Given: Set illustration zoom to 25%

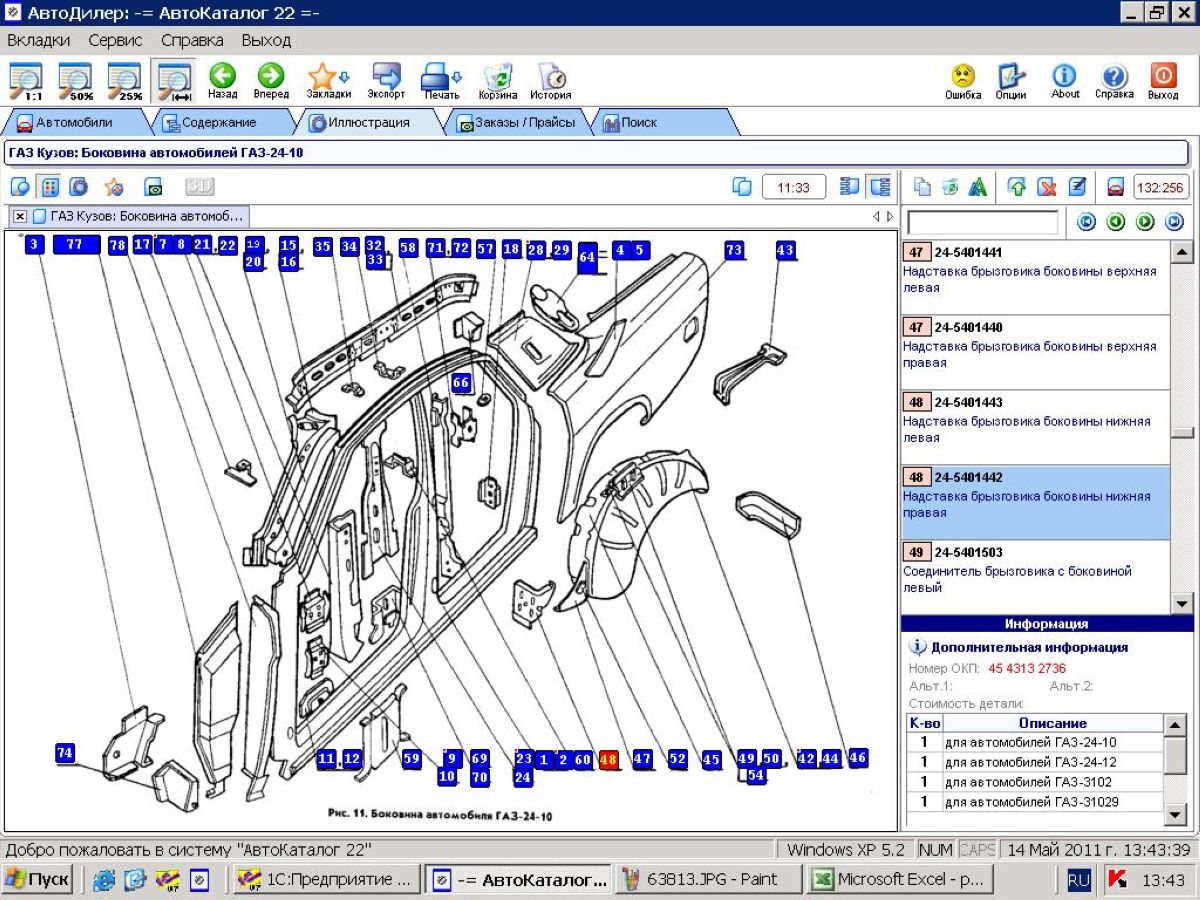Looking at the screenshot, I should [124, 81].
